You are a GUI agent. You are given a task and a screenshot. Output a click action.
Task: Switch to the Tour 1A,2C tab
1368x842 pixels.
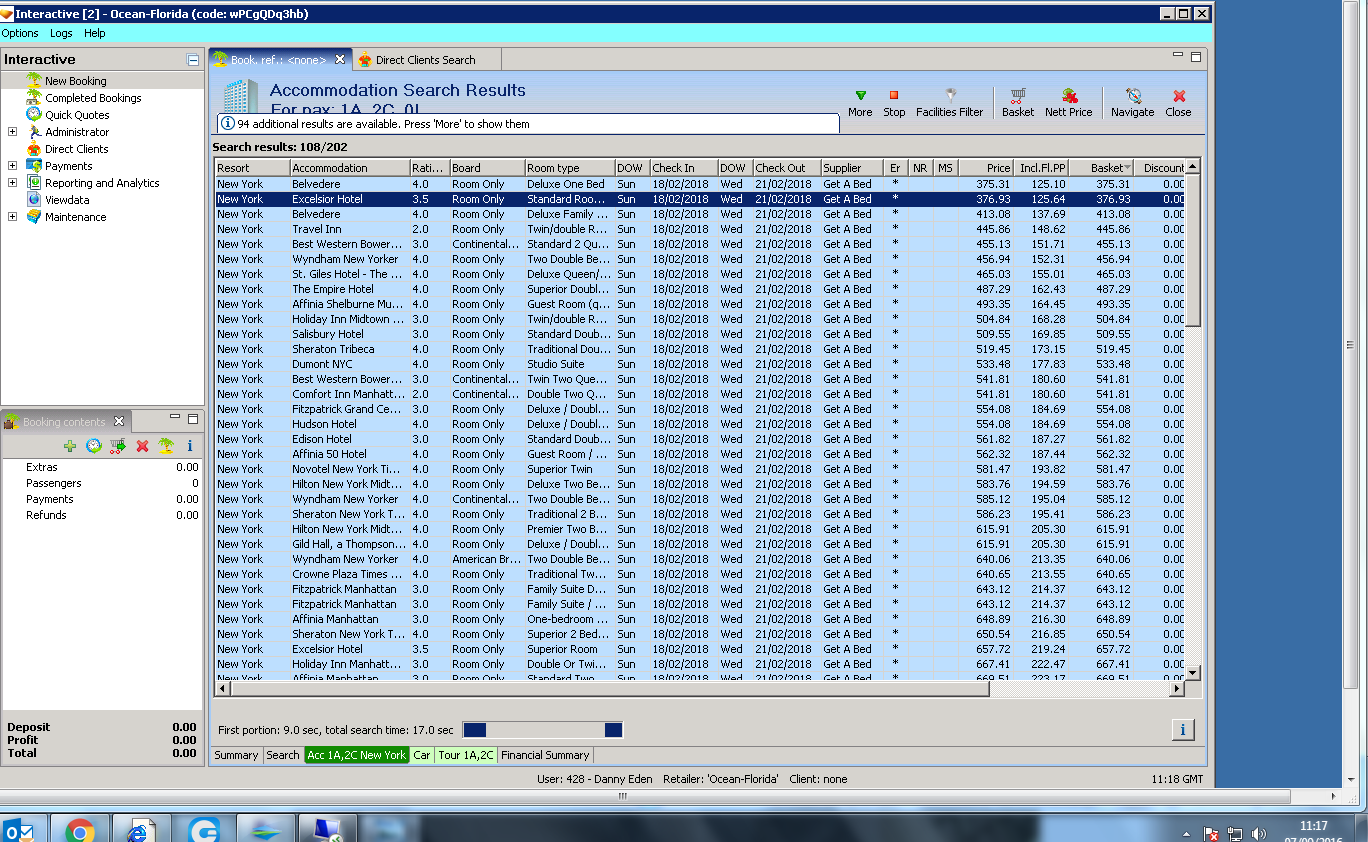click(x=466, y=755)
